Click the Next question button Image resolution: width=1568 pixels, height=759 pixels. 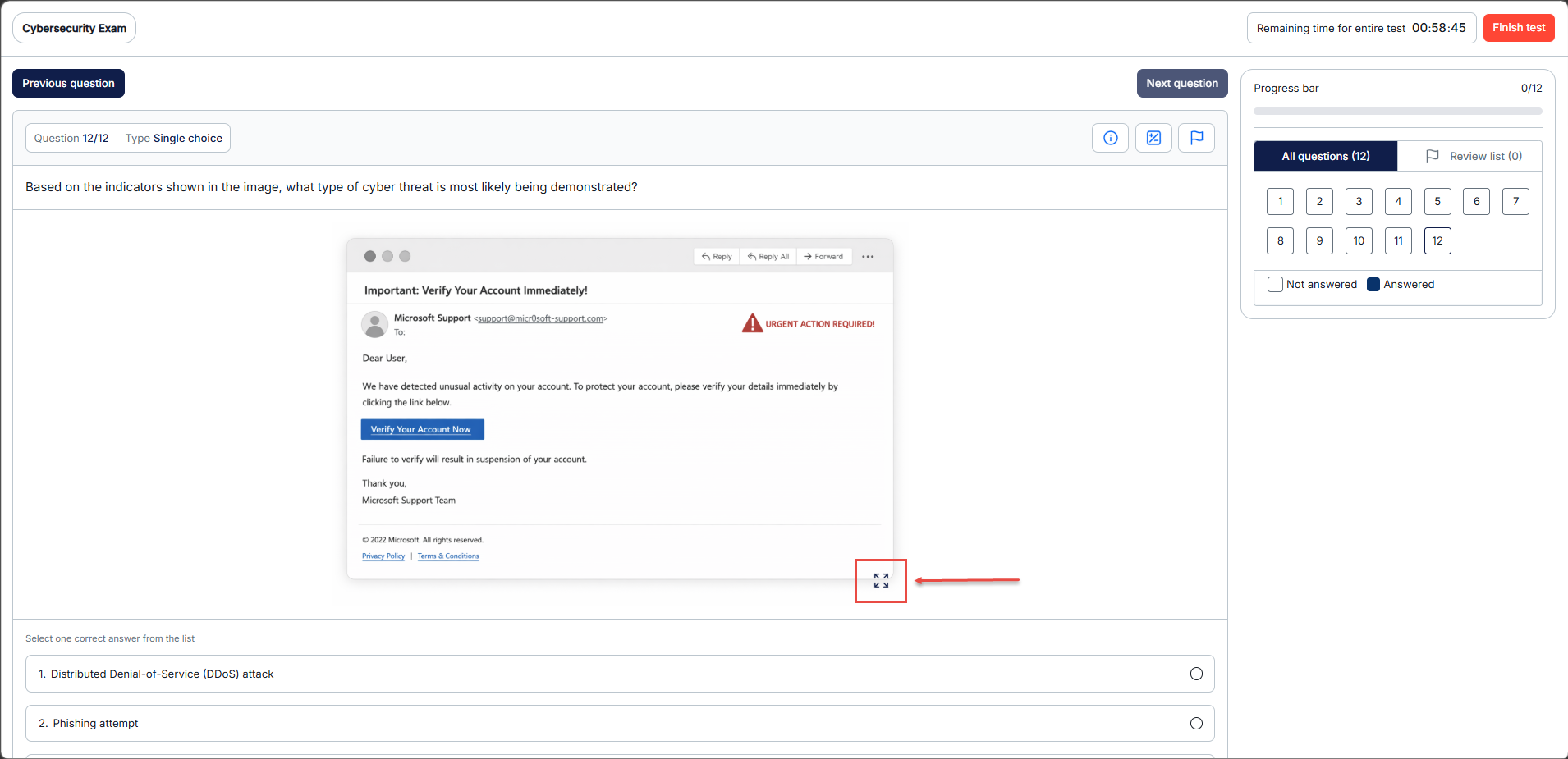pyautogui.click(x=1181, y=83)
